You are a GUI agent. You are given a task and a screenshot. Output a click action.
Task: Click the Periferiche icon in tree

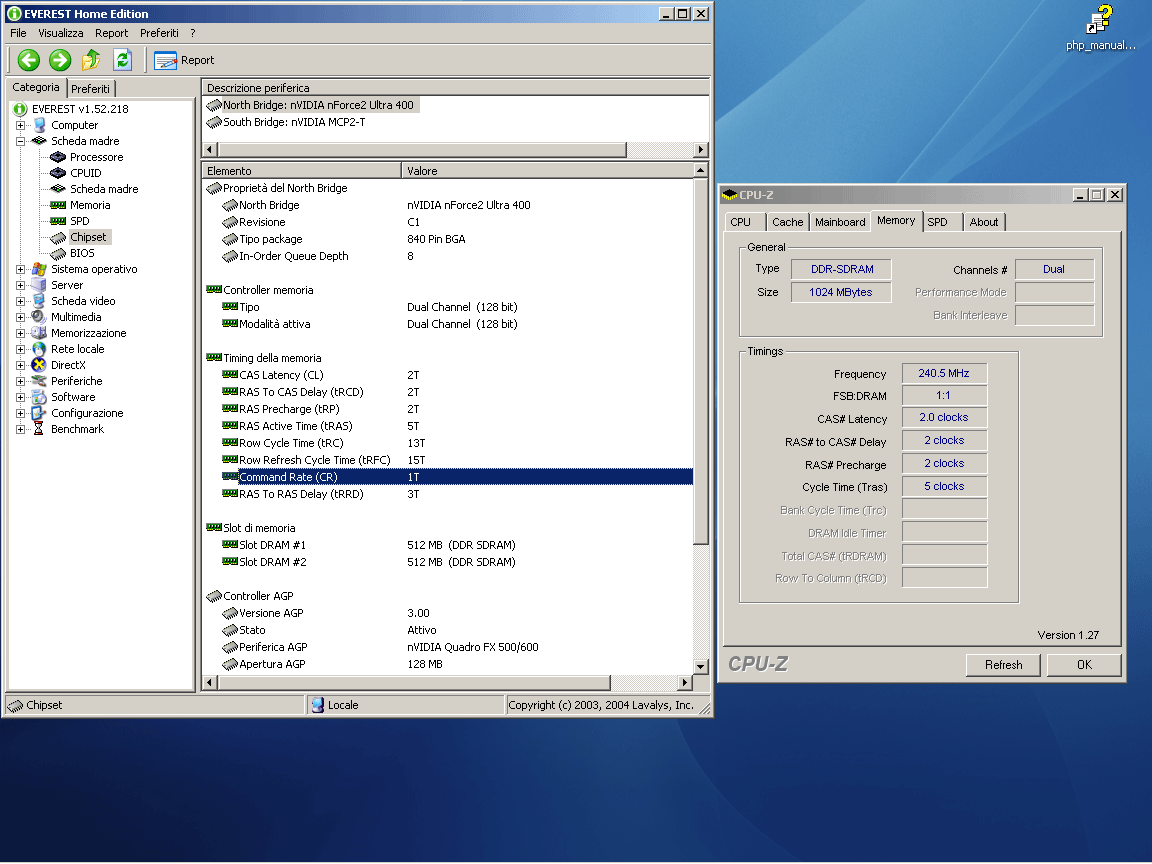click(39, 381)
